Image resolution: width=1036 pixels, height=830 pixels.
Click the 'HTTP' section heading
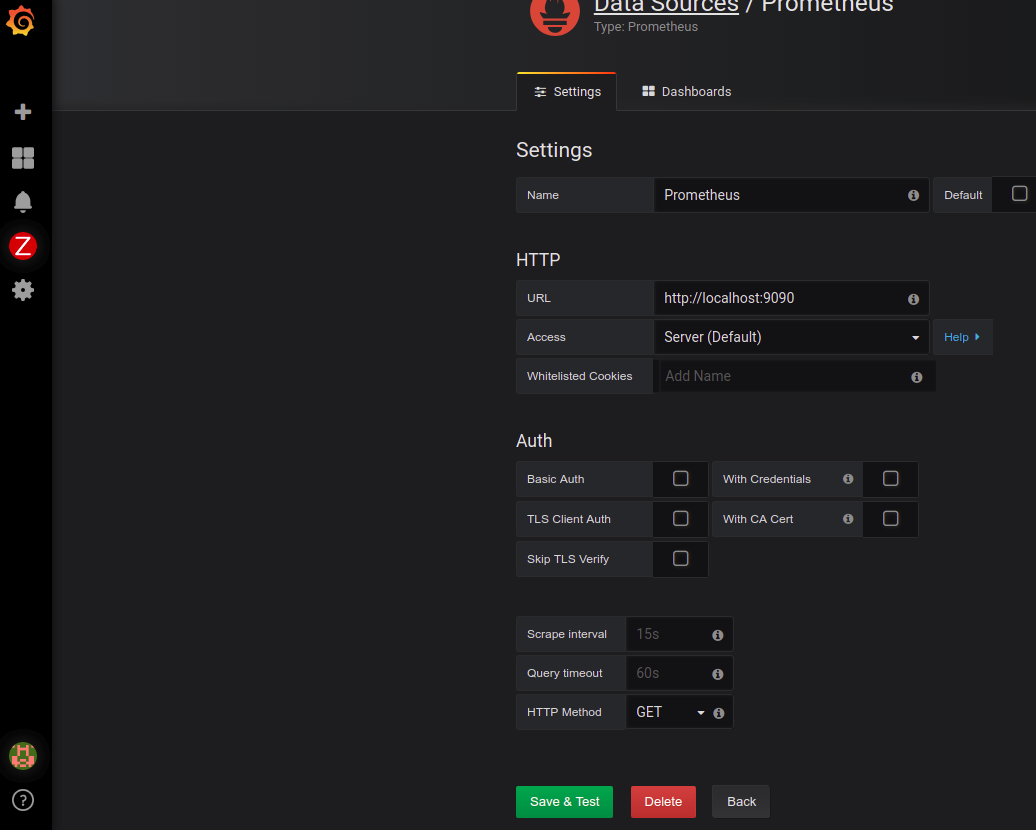(x=538, y=260)
